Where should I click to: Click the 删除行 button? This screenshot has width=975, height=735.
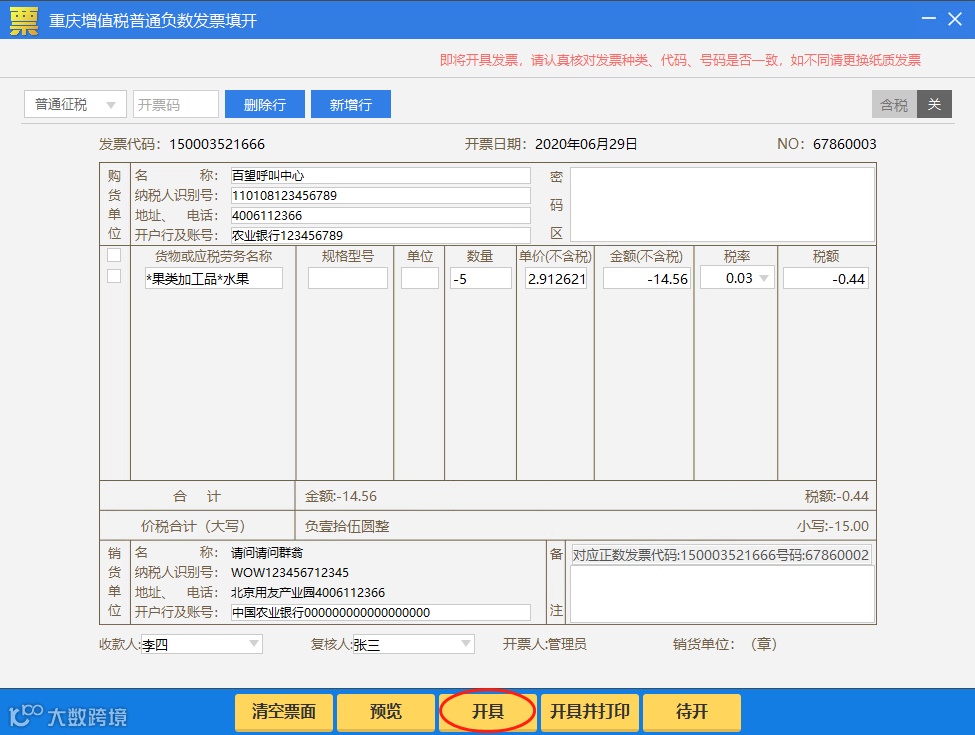[265, 104]
